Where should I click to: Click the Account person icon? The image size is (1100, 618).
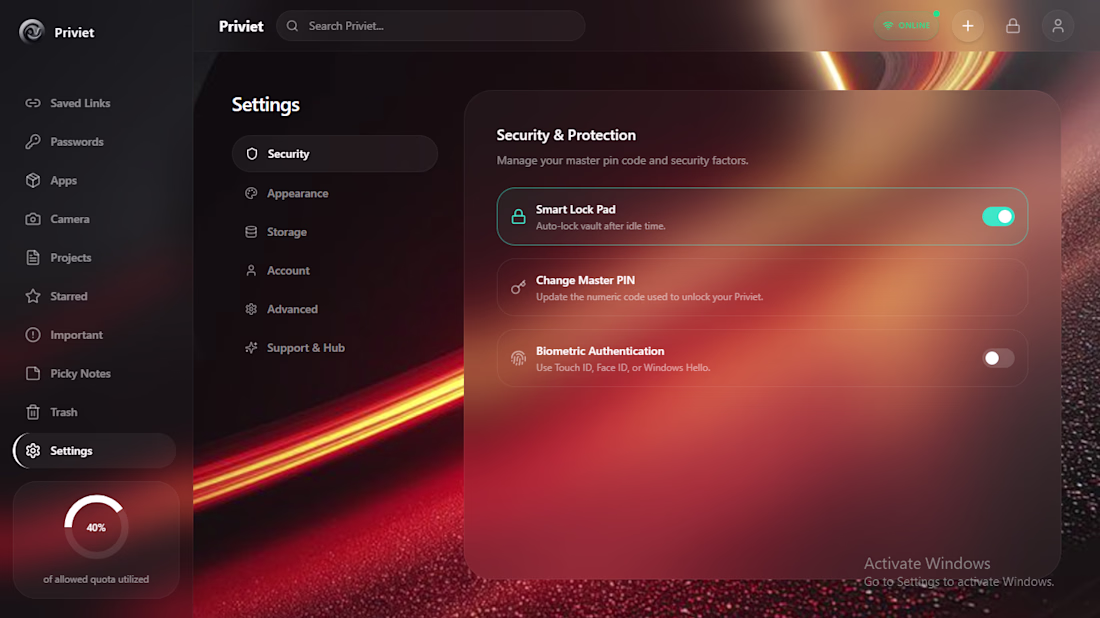click(x=251, y=270)
